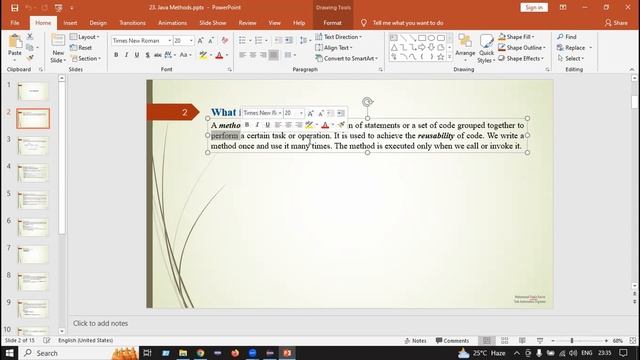Viewport: 640px width, 360px height.
Task: Click the Bullets list icon
Action: pyautogui.click(x=242, y=40)
